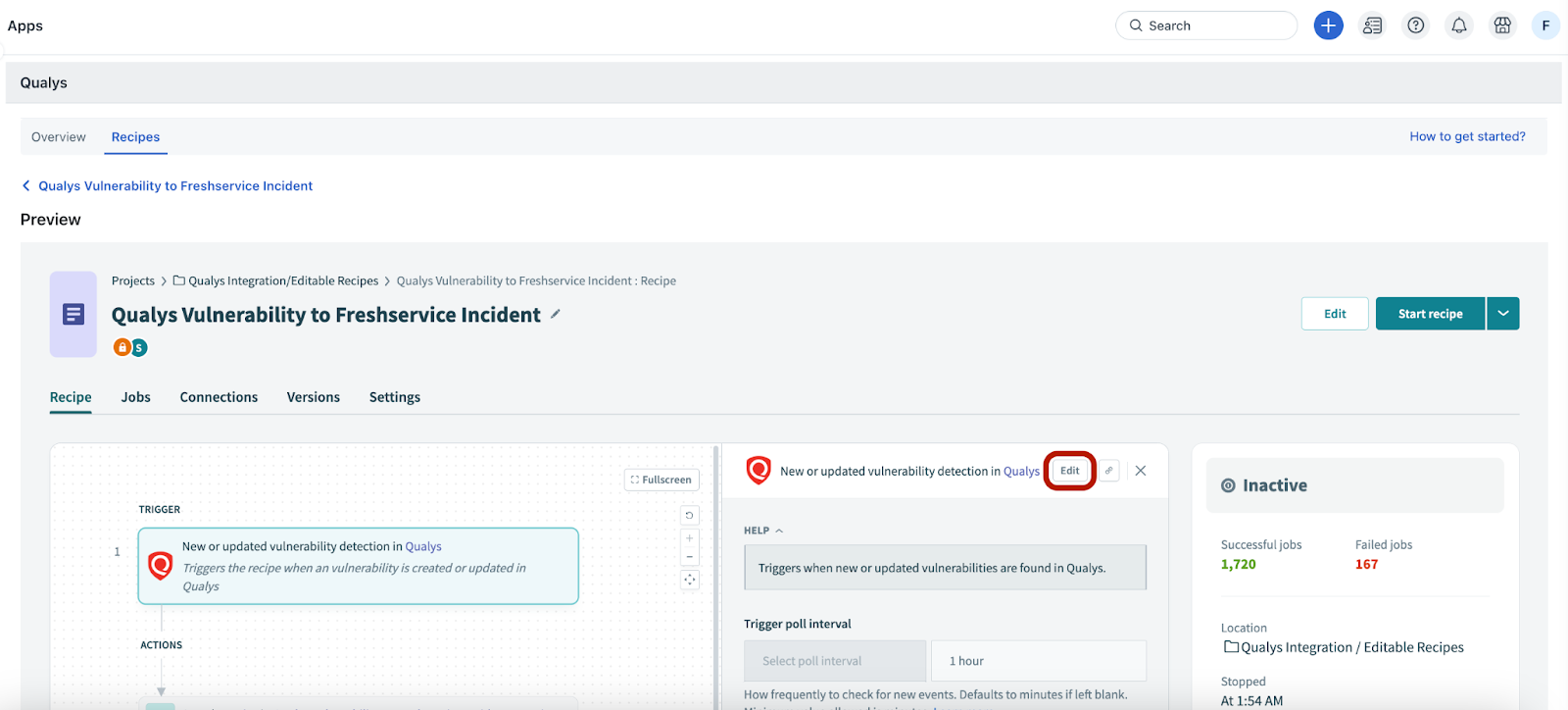Open the help question mark icon
1568x710 pixels.
(1415, 25)
